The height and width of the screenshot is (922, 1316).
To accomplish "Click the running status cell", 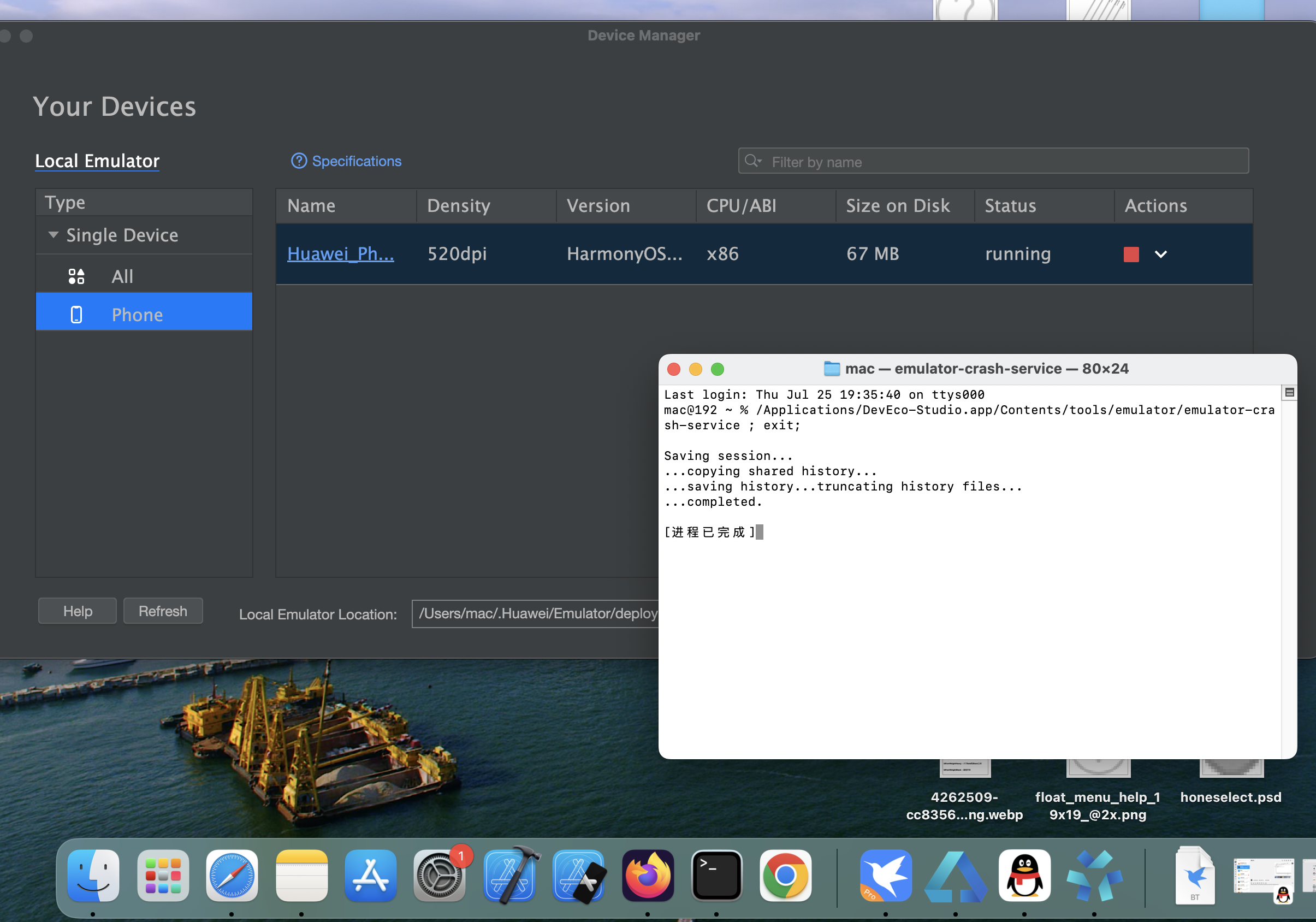I will [x=1018, y=253].
